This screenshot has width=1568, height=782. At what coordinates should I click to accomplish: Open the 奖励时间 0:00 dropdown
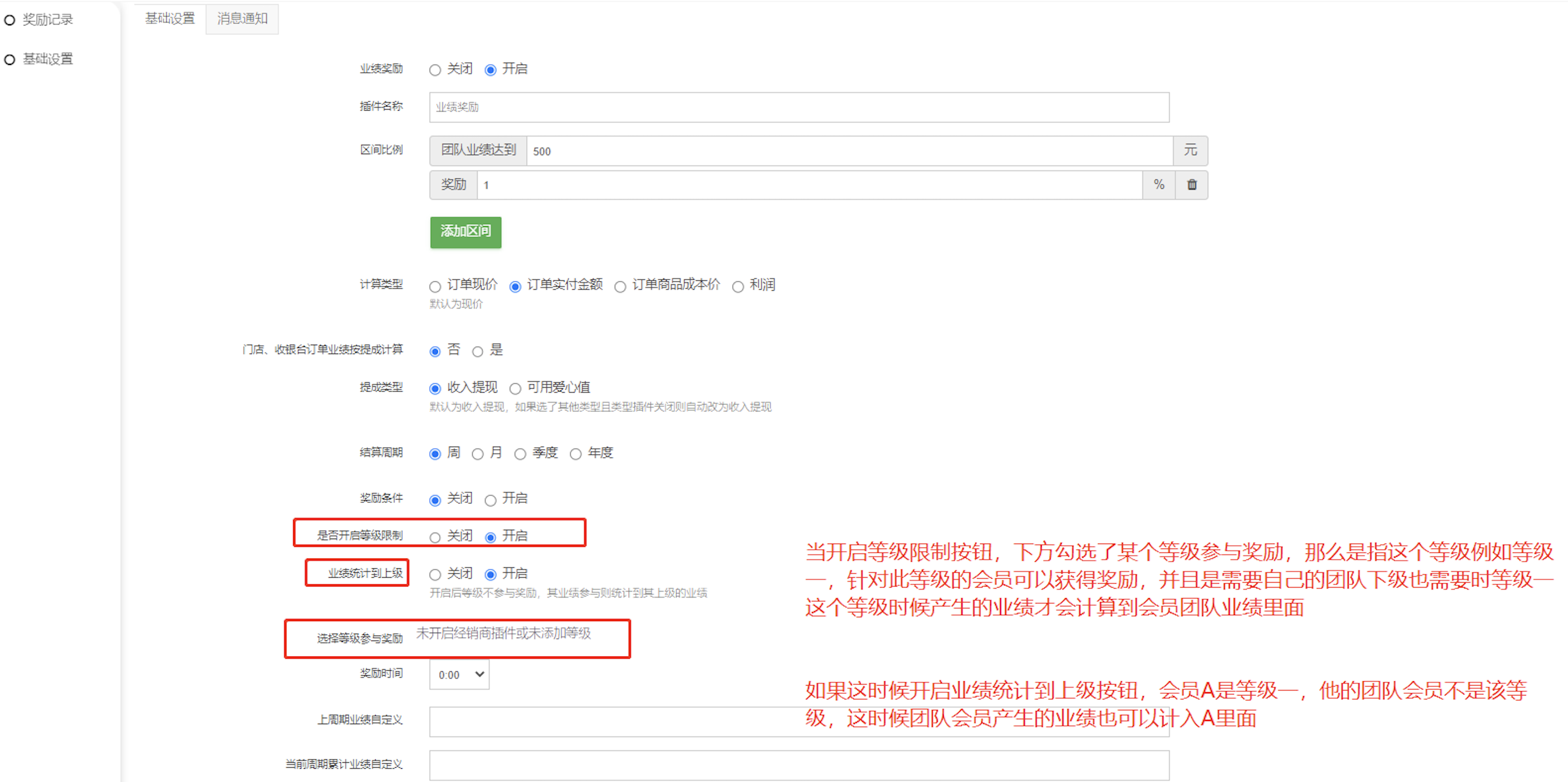(x=459, y=674)
